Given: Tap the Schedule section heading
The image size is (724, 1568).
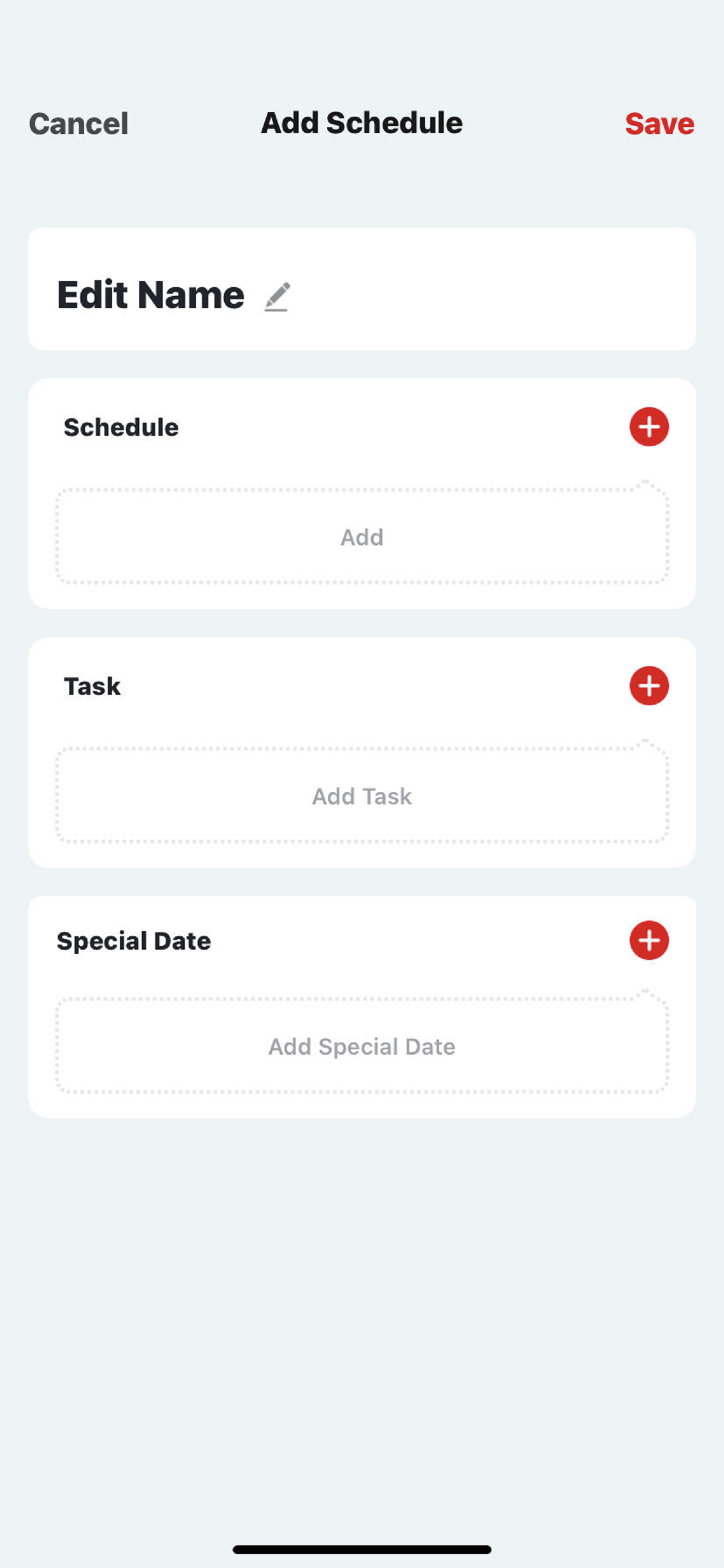Looking at the screenshot, I should 121,428.
